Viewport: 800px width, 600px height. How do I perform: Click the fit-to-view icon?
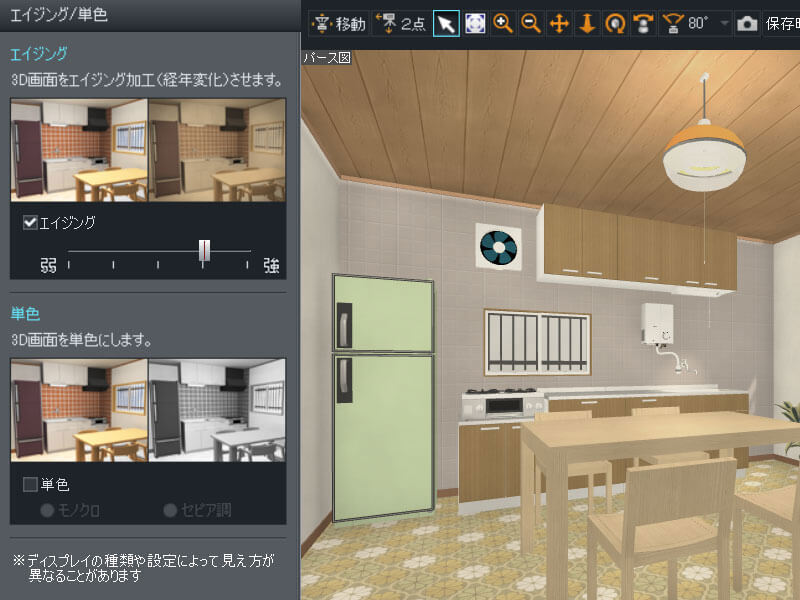point(475,23)
